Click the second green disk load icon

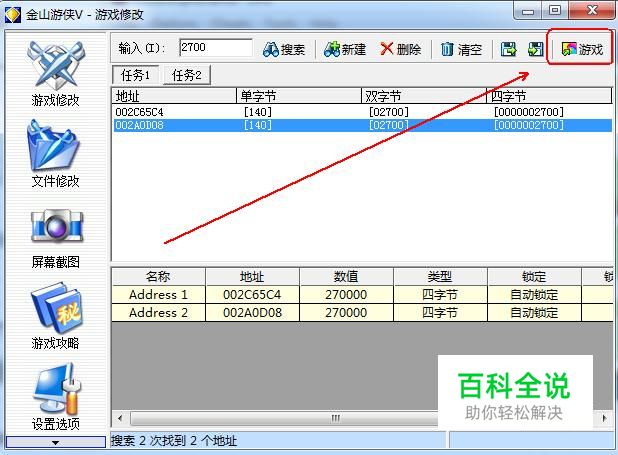tap(535, 49)
